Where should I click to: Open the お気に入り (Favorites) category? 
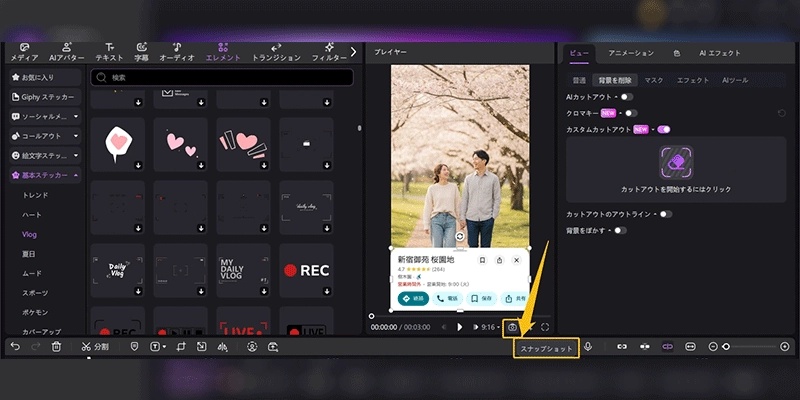[x=45, y=78]
